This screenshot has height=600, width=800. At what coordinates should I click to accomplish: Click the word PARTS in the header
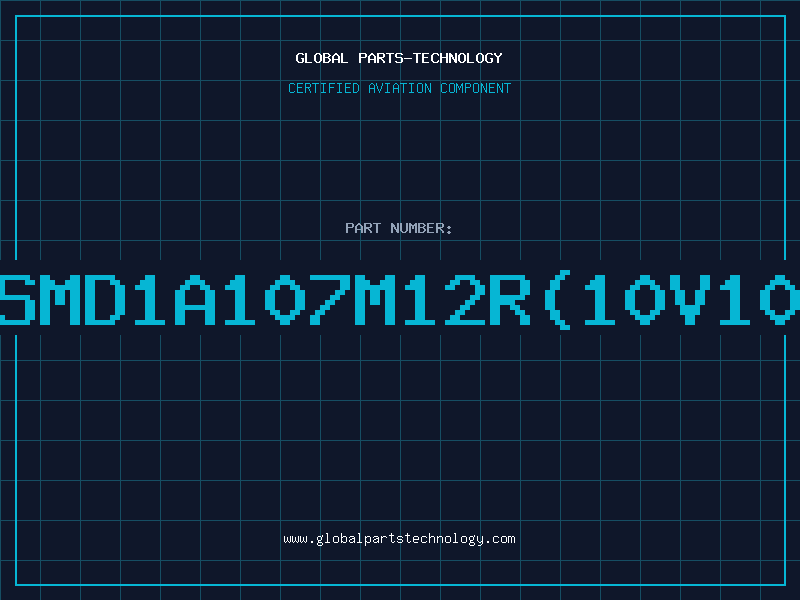pyautogui.click(x=382, y=58)
